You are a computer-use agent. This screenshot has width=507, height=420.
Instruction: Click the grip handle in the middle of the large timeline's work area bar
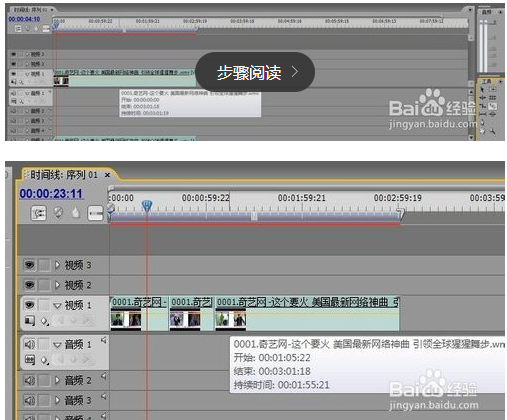coord(254,217)
